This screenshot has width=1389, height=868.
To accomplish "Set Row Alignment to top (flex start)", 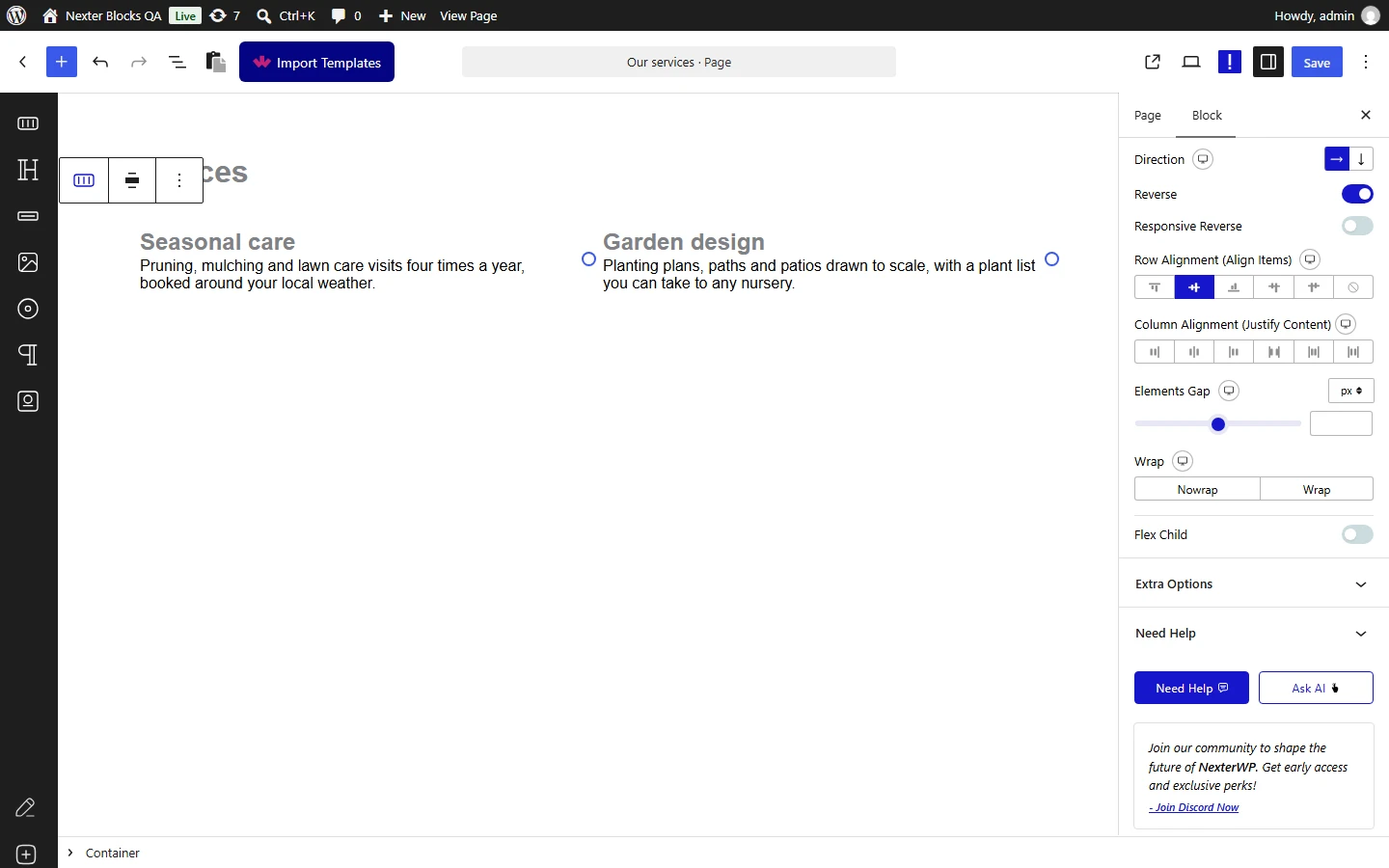I will coord(1155,287).
